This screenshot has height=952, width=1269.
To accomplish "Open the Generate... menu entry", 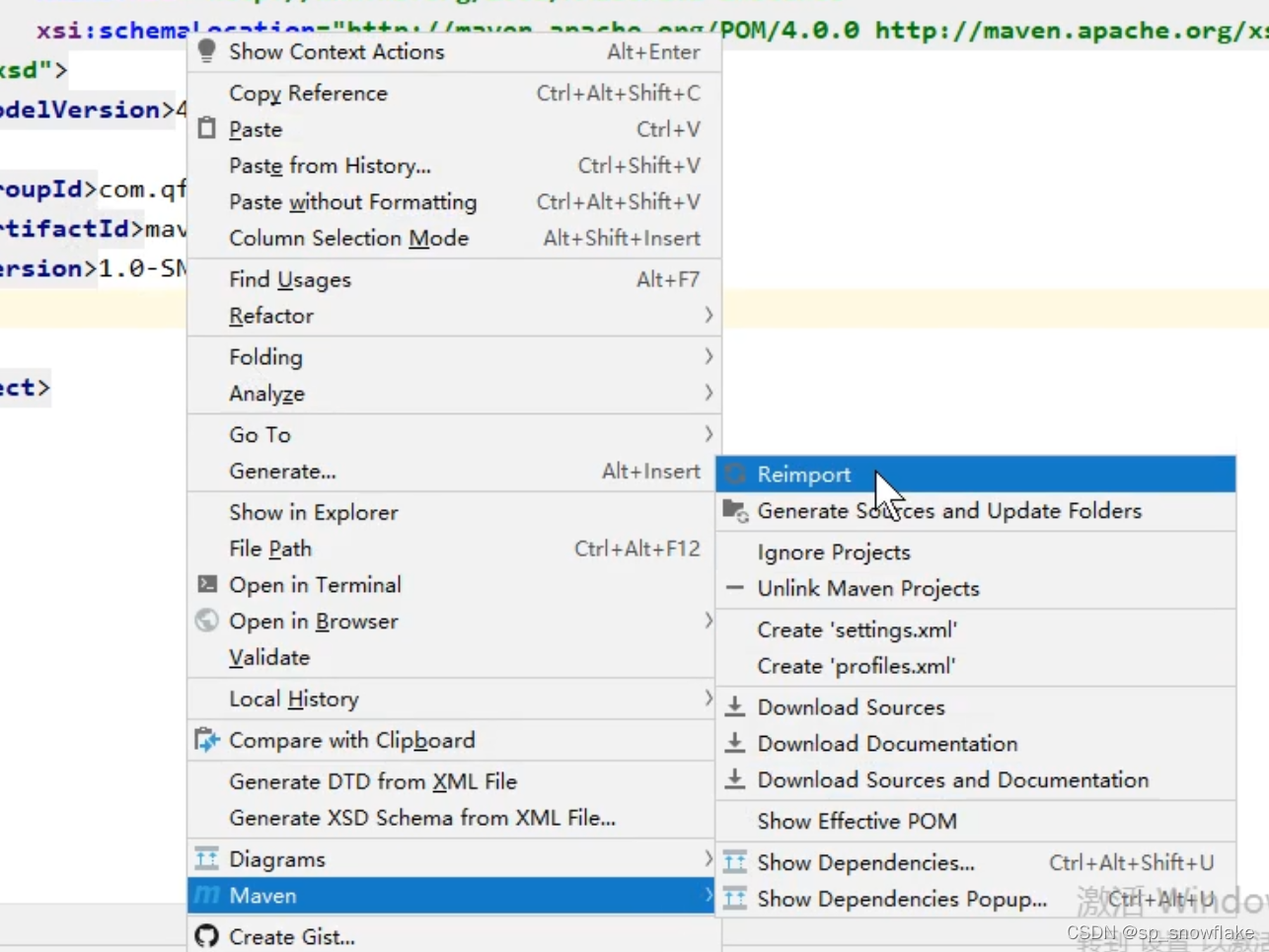I will click(x=454, y=472).
